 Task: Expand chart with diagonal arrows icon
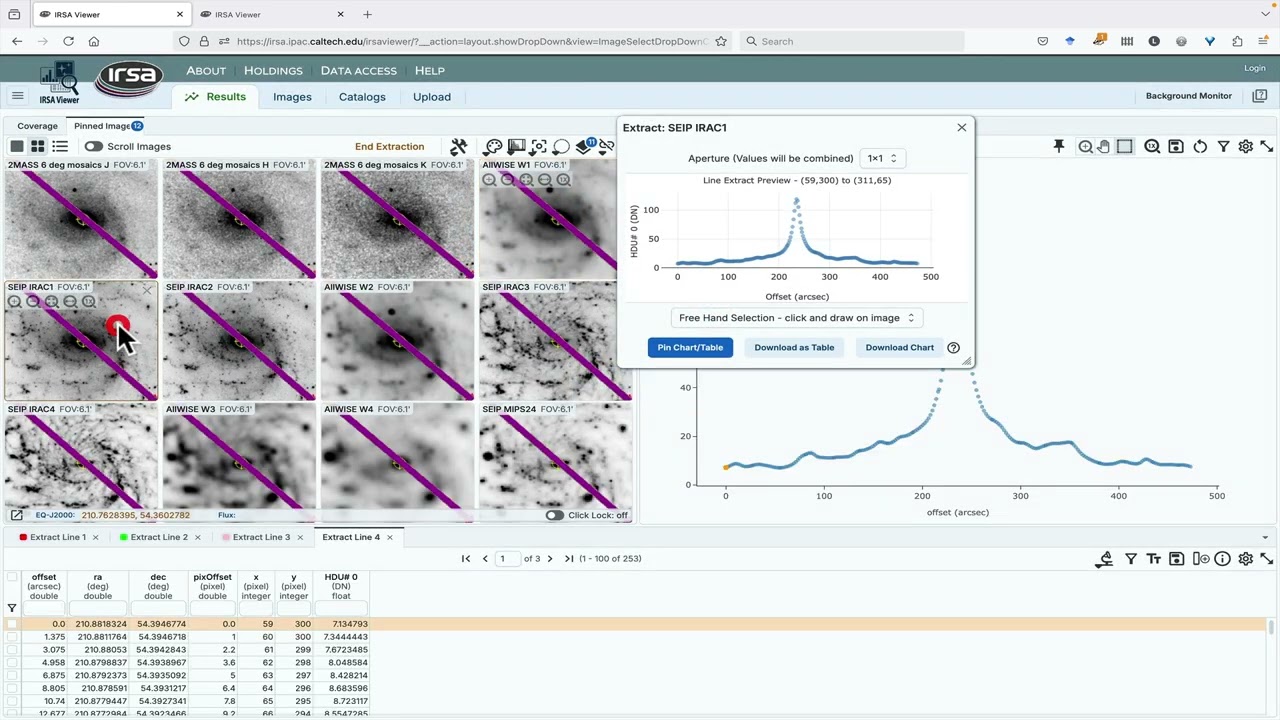point(1267,146)
